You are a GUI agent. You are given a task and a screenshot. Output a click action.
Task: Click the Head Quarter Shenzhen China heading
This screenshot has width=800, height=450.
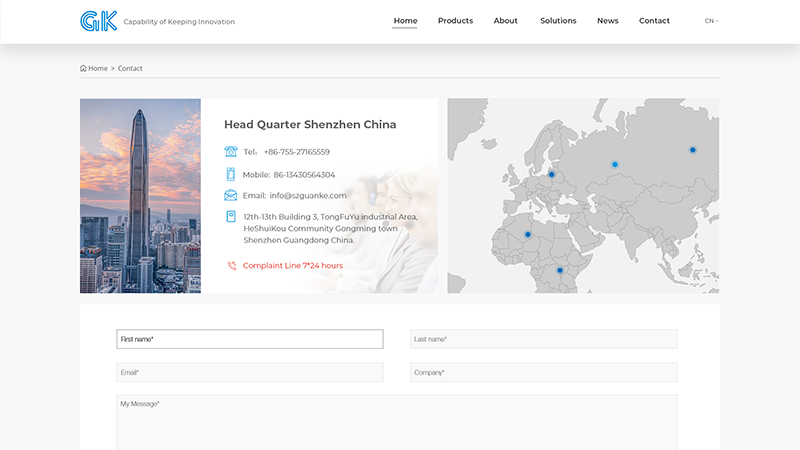coord(310,124)
